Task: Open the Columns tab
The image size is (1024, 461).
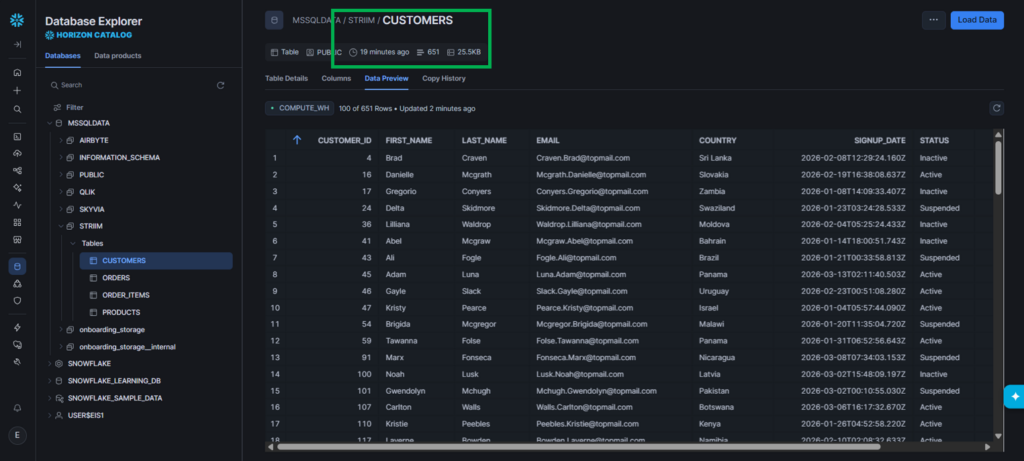Action: (336, 78)
